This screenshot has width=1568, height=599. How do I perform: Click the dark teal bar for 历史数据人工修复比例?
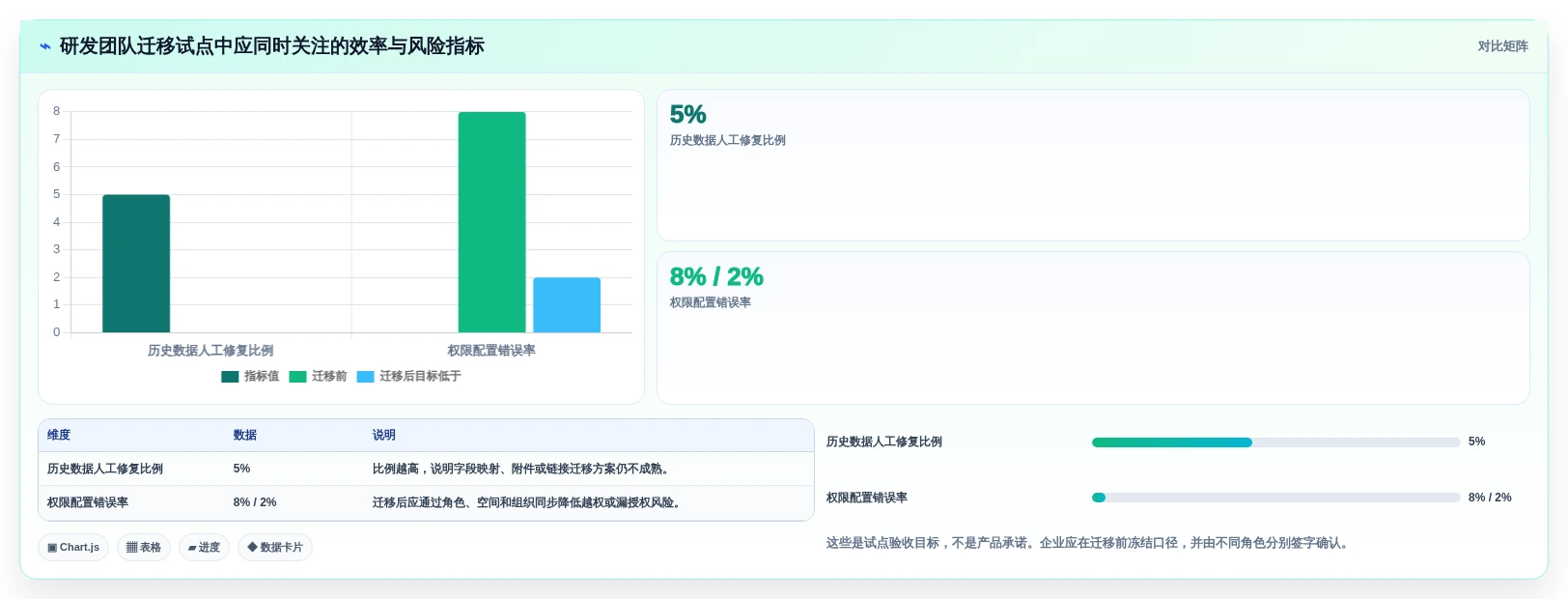136,264
